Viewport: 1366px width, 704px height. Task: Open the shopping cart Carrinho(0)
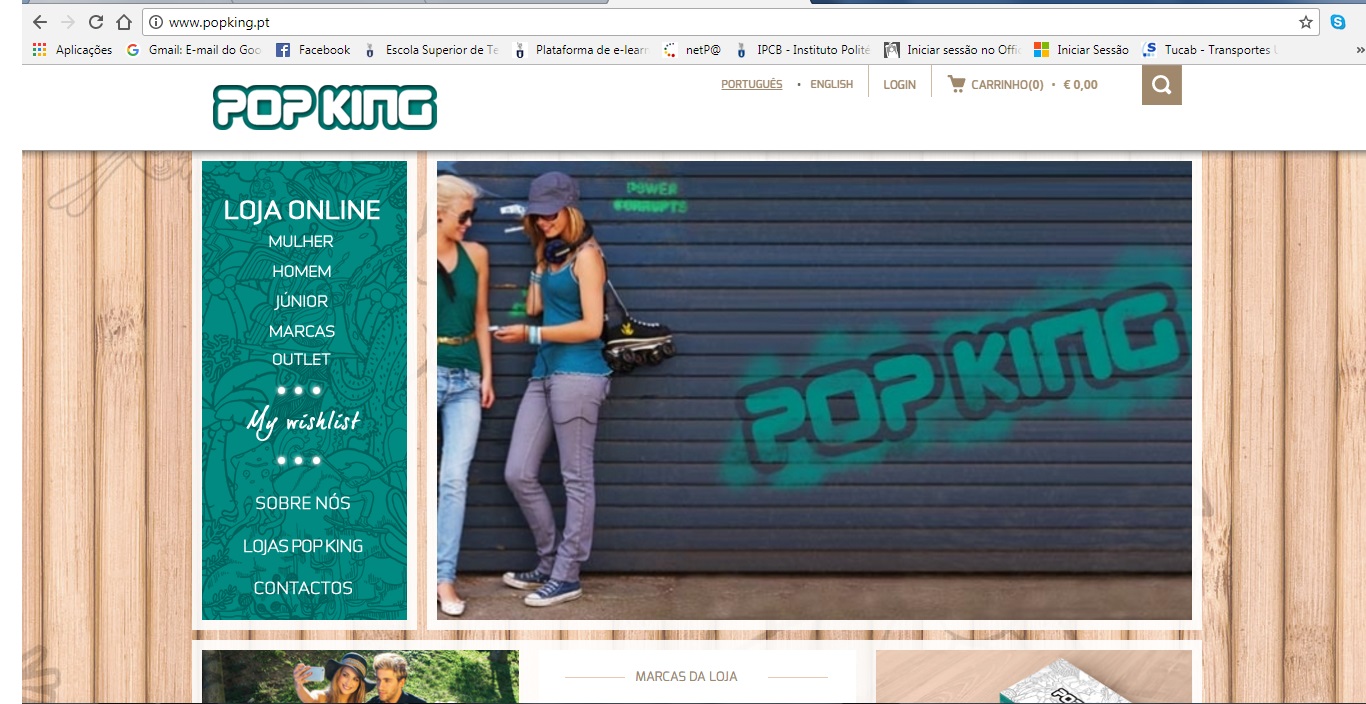coord(996,85)
